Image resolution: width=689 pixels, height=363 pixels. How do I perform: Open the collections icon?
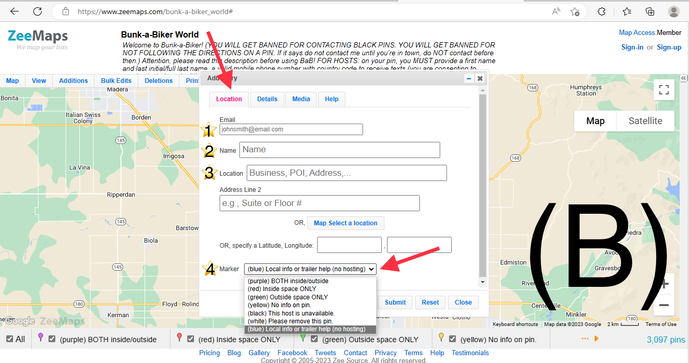pos(650,11)
